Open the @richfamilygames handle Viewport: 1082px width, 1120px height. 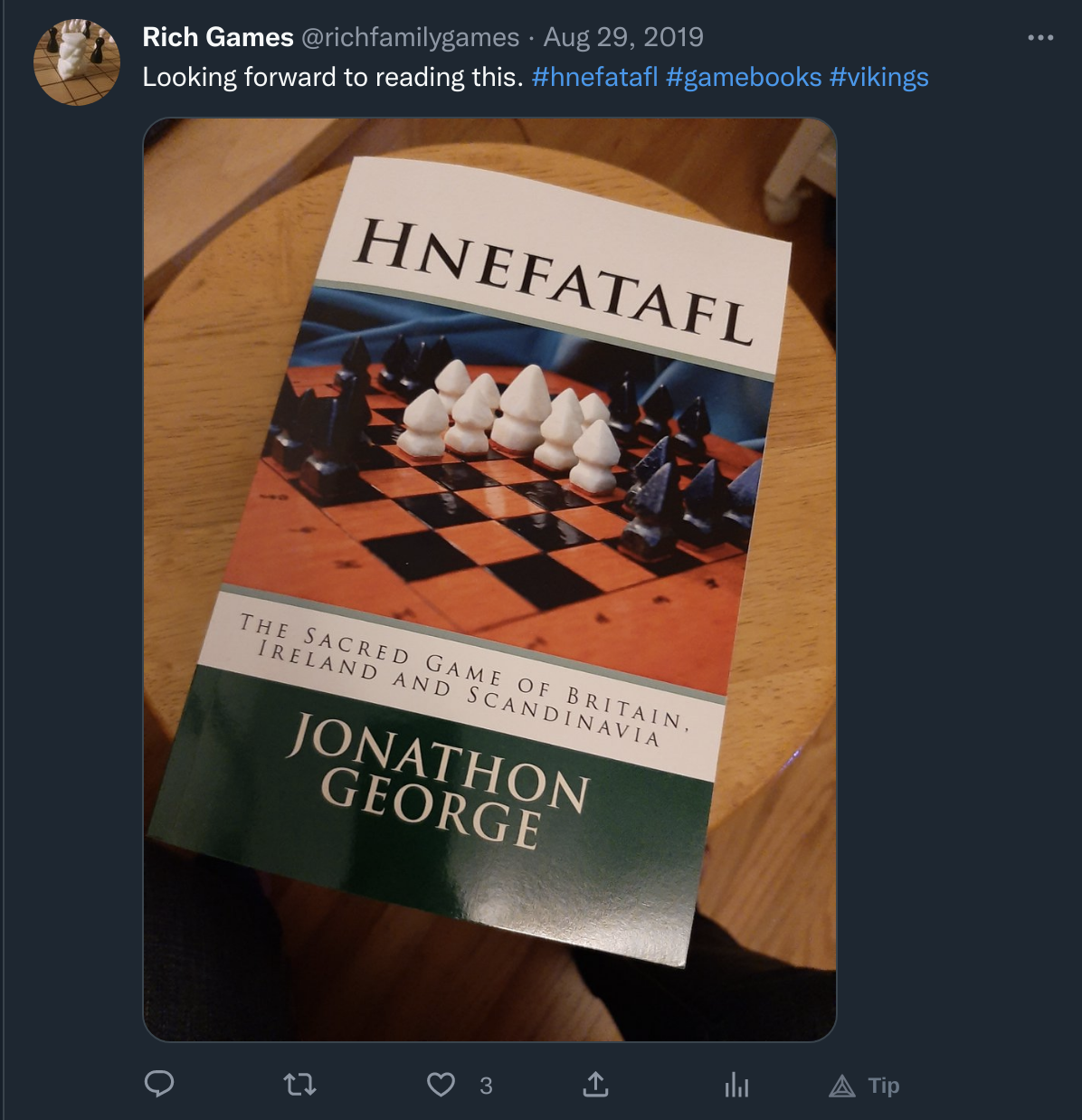410,37
